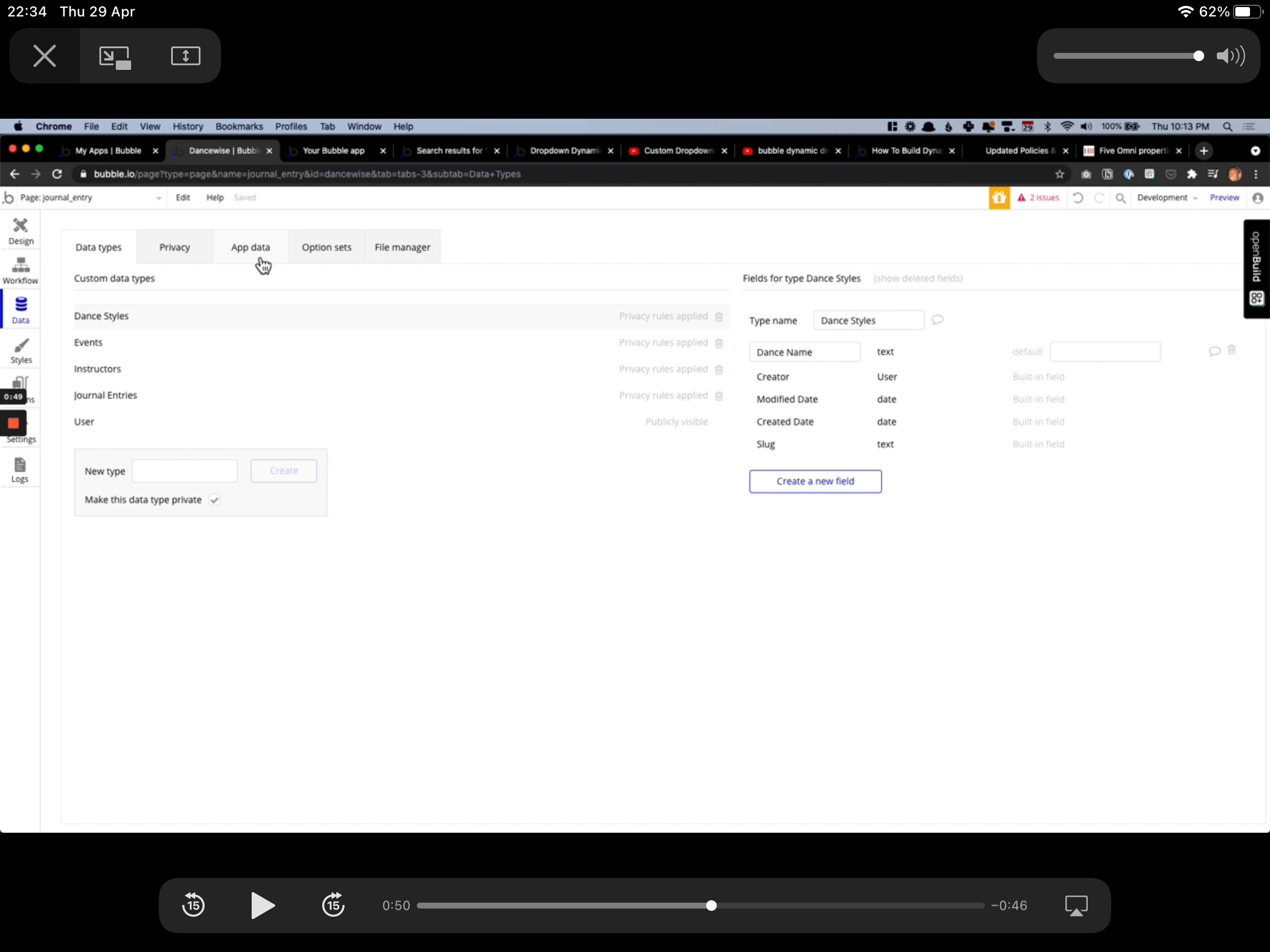Uncheck Make this data type private
This screenshot has width=1270, height=952.
coord(213,500)
